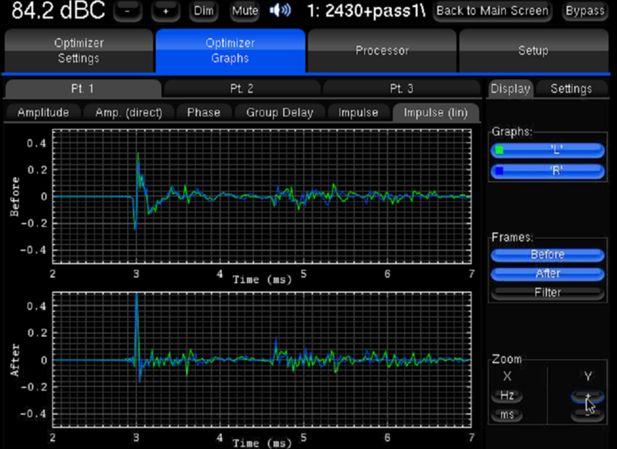617x449 pixels.
Task: Click the blue speaker sound icon
Action: pos(280,11)
